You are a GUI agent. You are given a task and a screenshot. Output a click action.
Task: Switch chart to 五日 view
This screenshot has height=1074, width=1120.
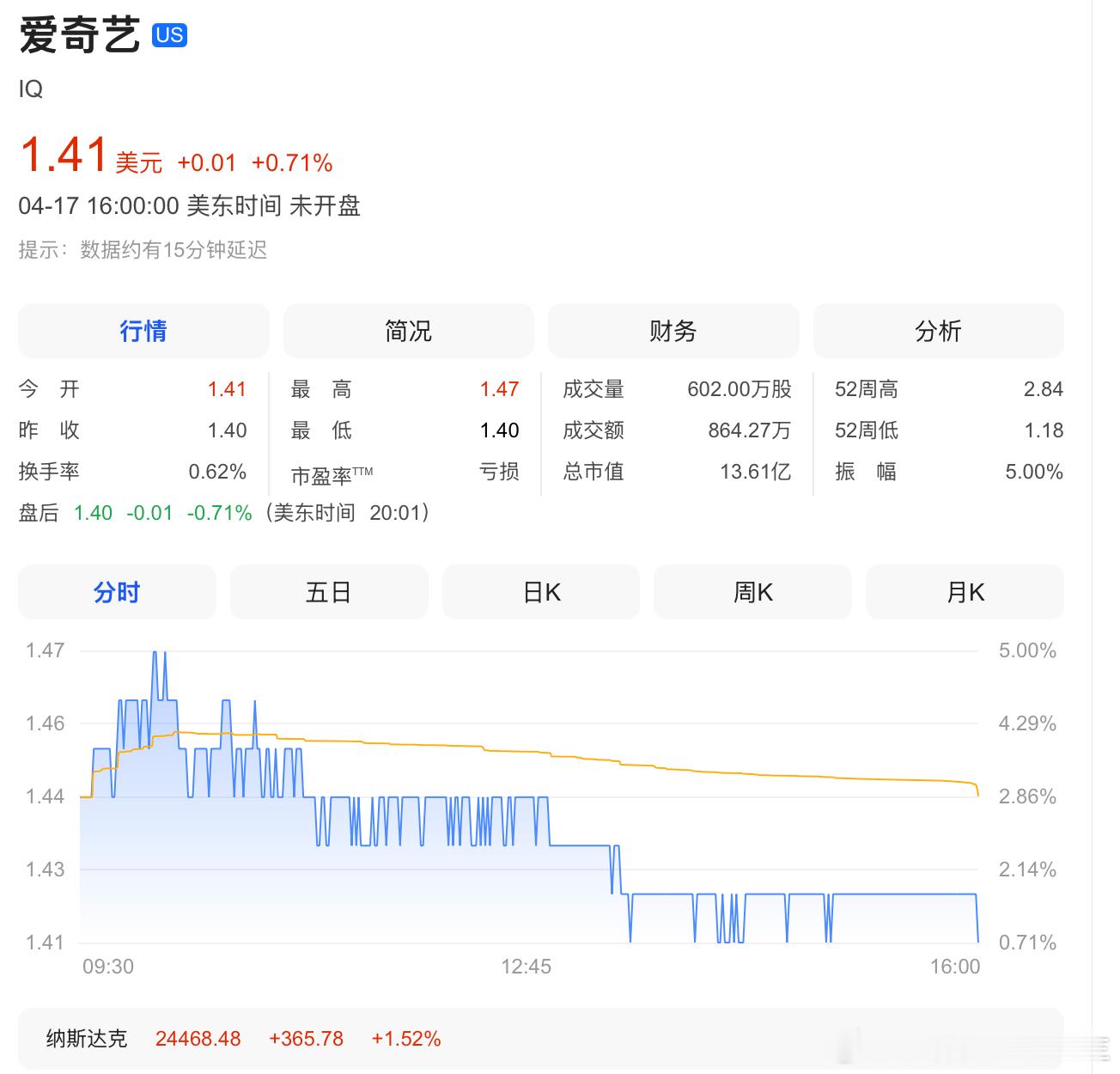click(329, 592)
